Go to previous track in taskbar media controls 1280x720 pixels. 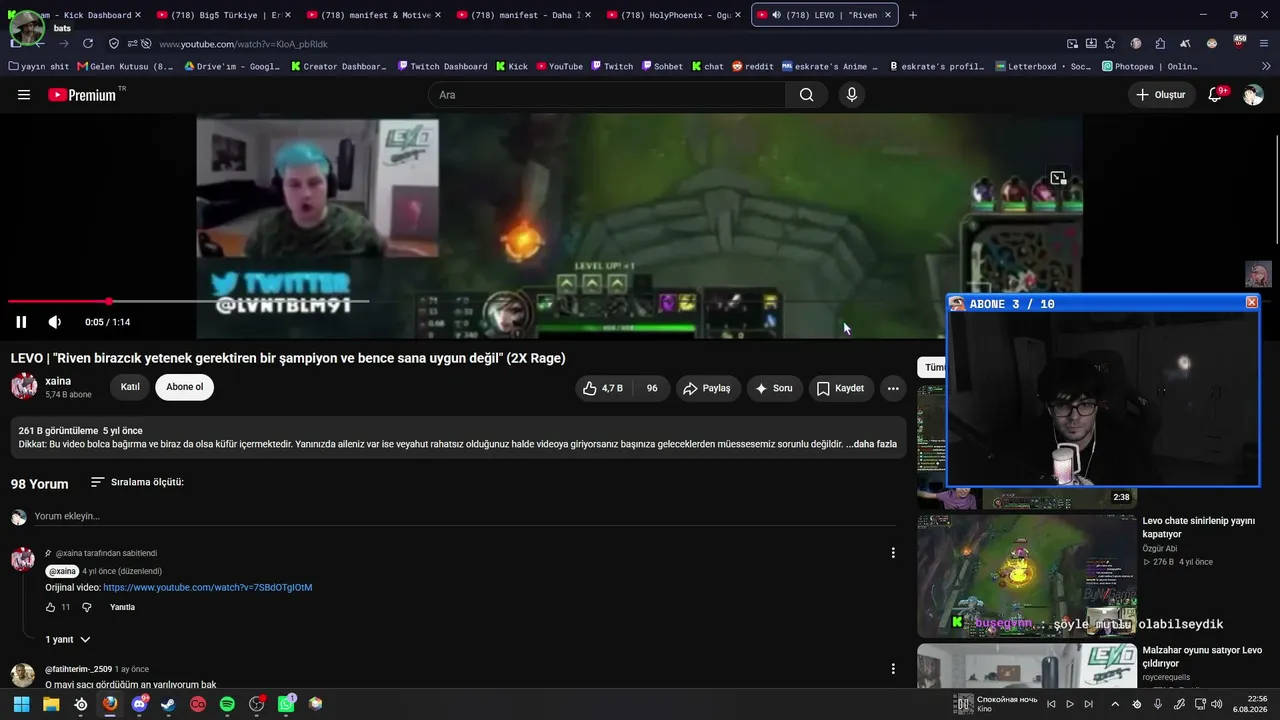coord(1051,704)
